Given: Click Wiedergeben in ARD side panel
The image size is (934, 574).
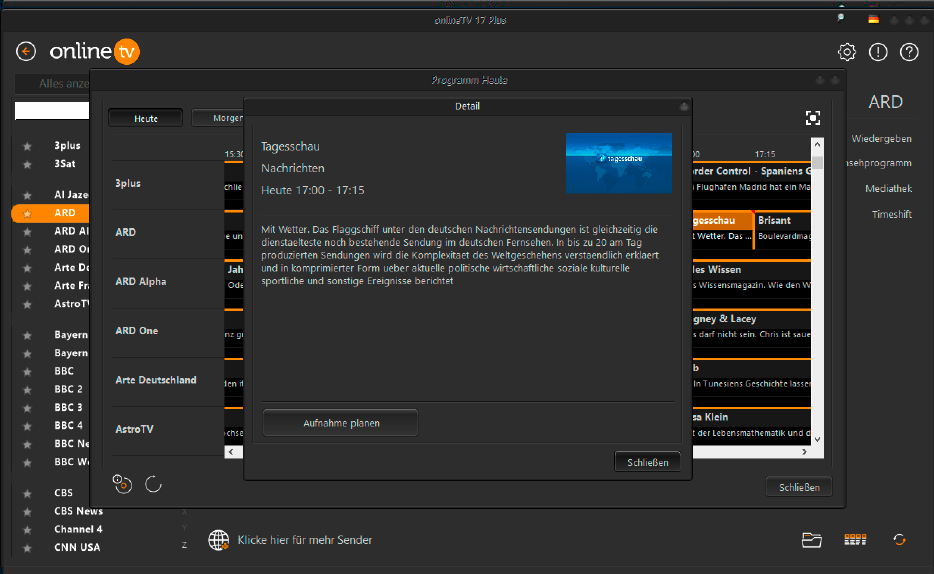Looking at the screenshot, I should tap(881, 139).
